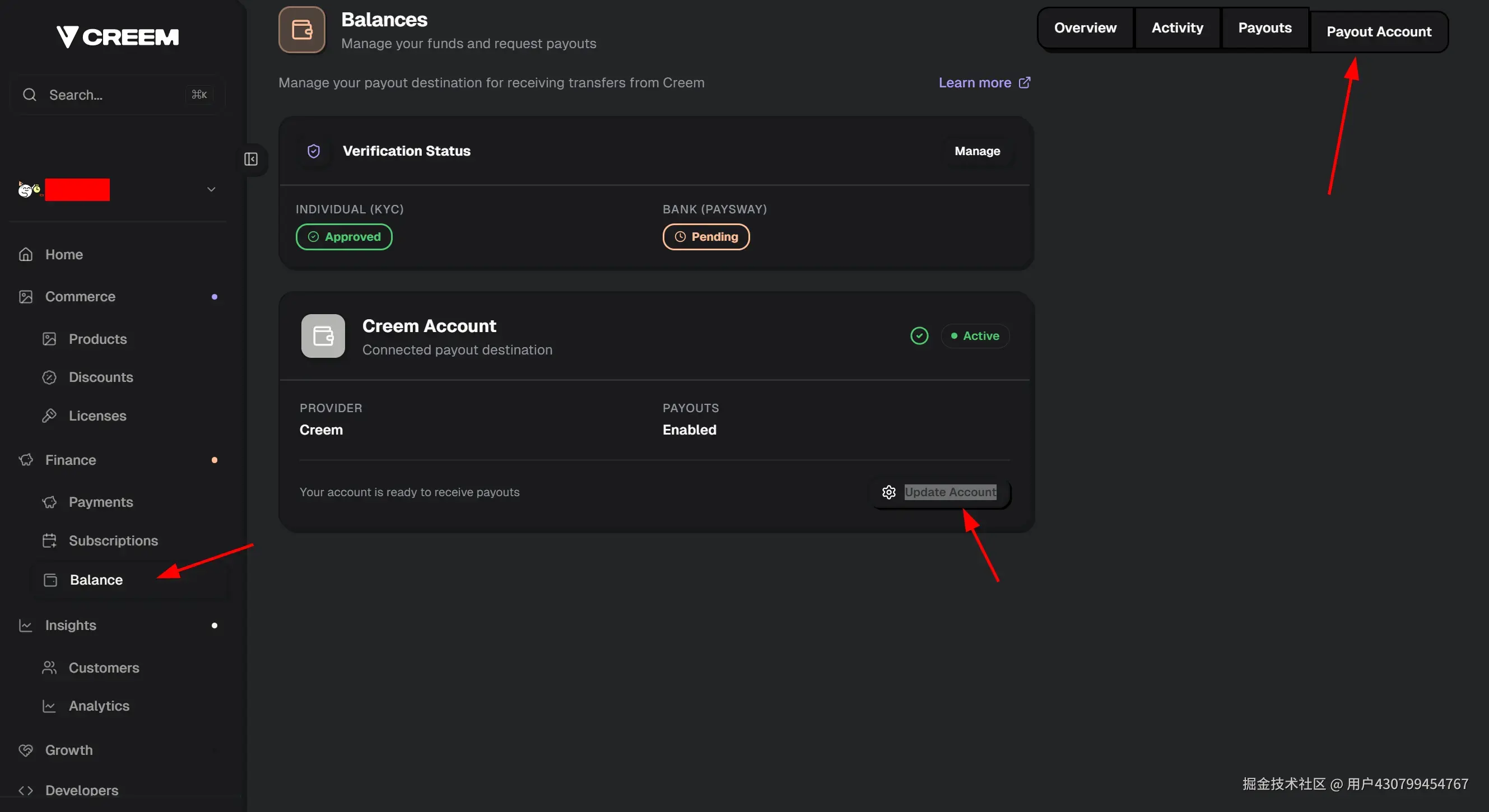Go to Home in the sidebar
Viewport: 1489px width, 812px height.
[x=118, y=254]
